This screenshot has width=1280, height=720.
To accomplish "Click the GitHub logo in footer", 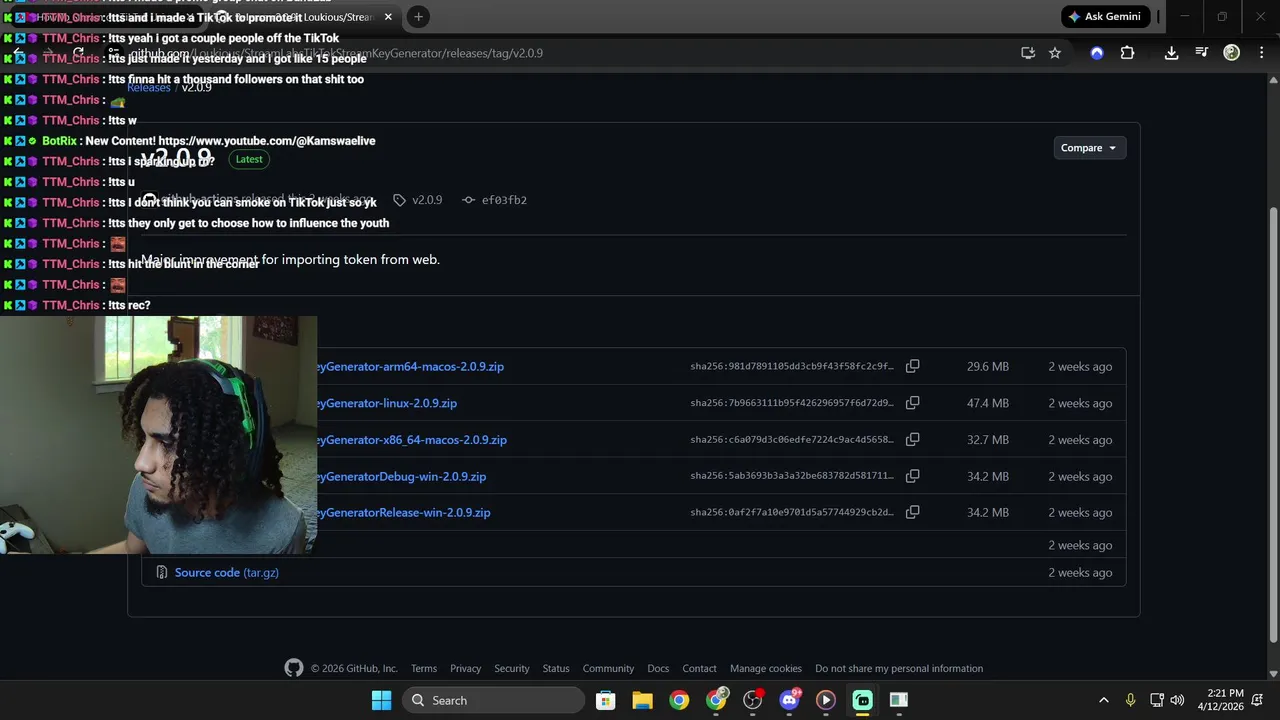I will tap(293, 668).
